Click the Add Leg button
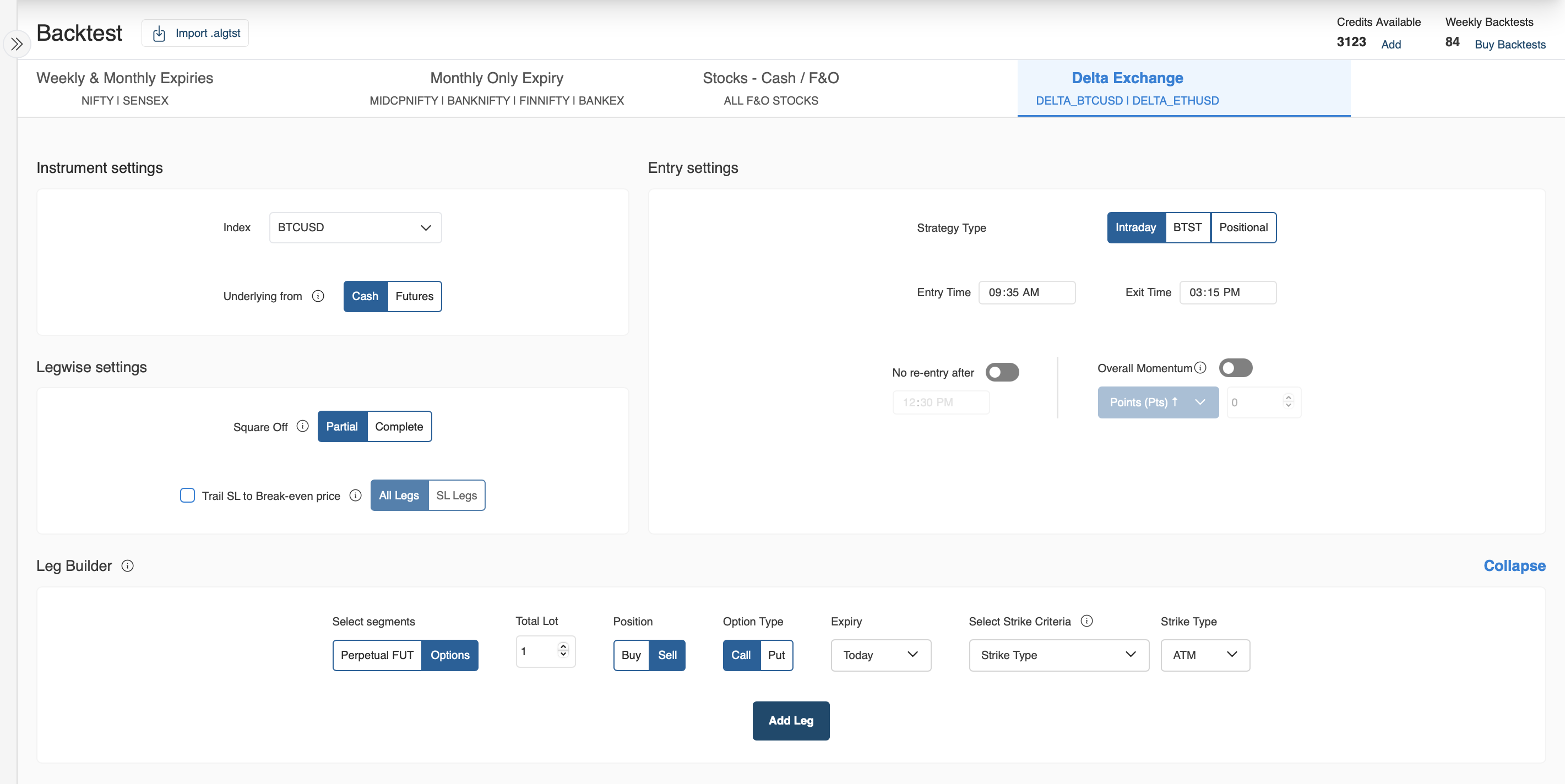This screenshot has width=1565, height=784. 790,720
